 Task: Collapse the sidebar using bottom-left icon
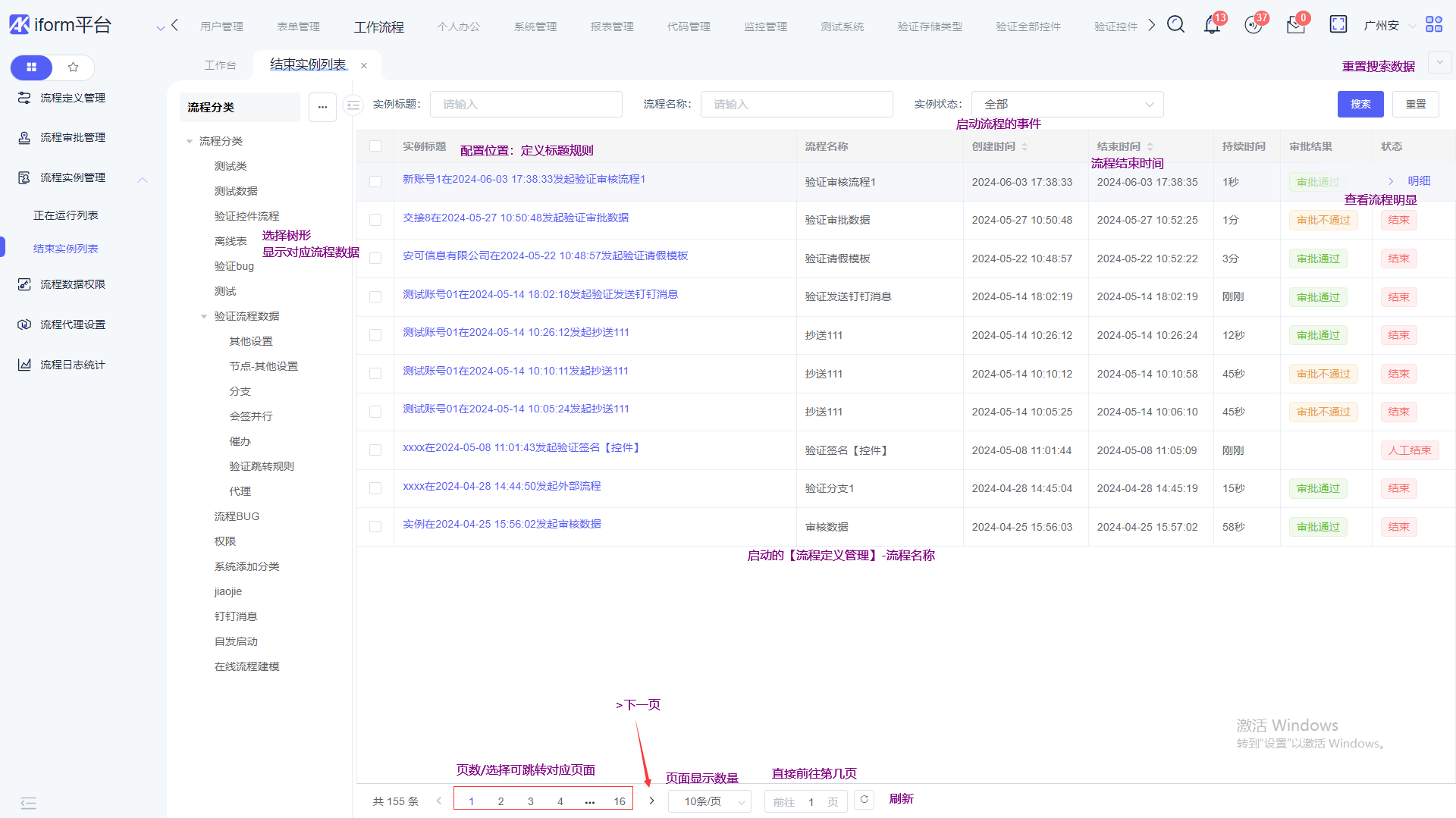pyautogui.click(x=28, y=803)
